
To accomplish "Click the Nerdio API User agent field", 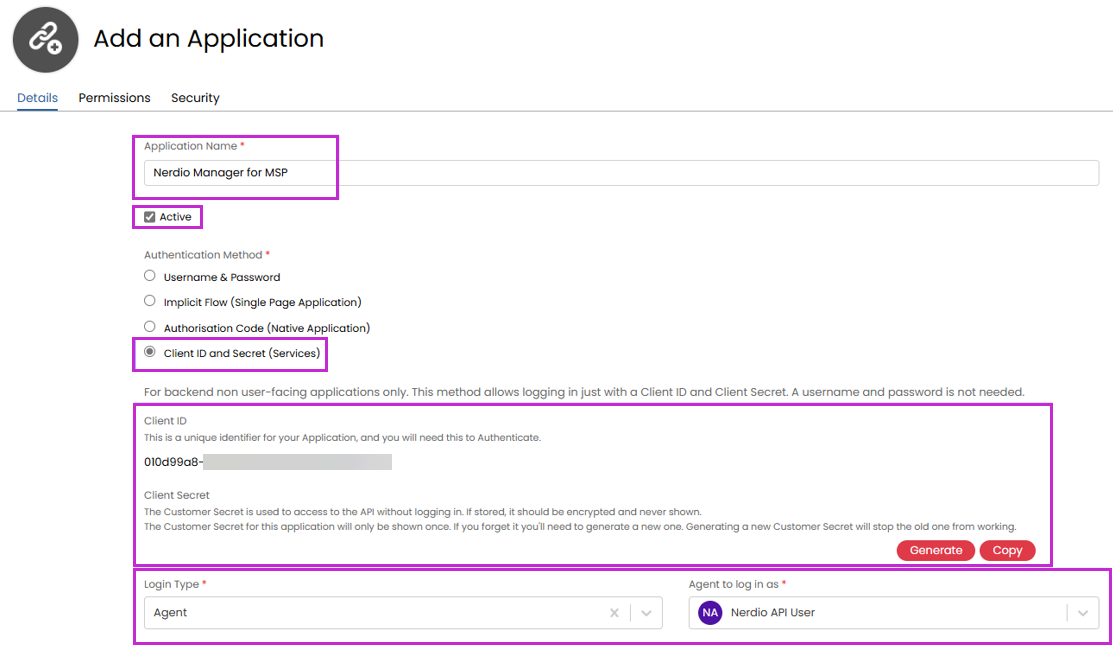I will 880,613.
